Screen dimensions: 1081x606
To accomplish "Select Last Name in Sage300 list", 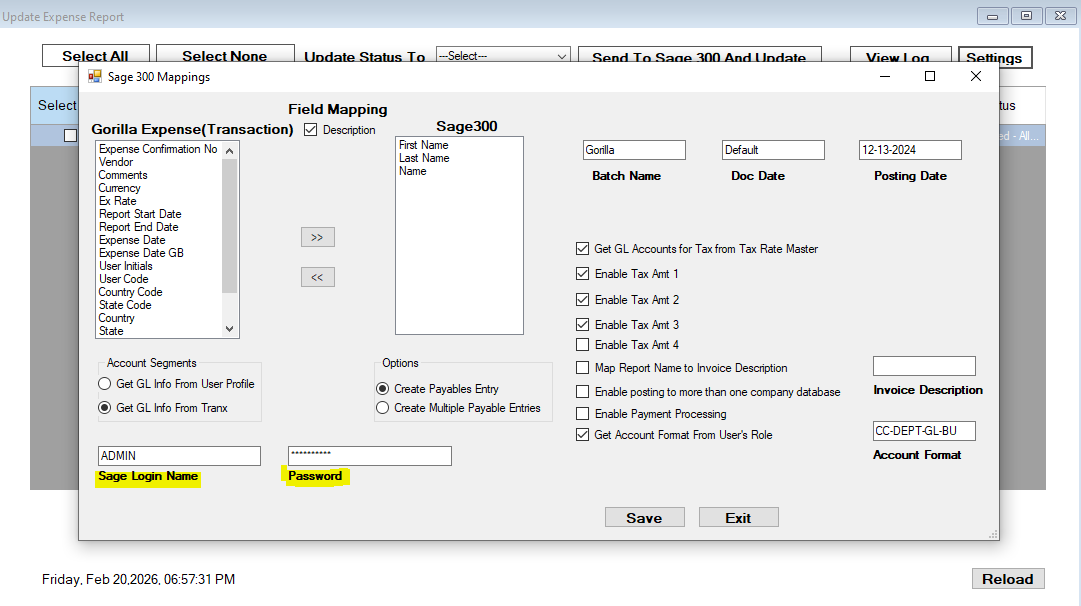I will (424, 158).
